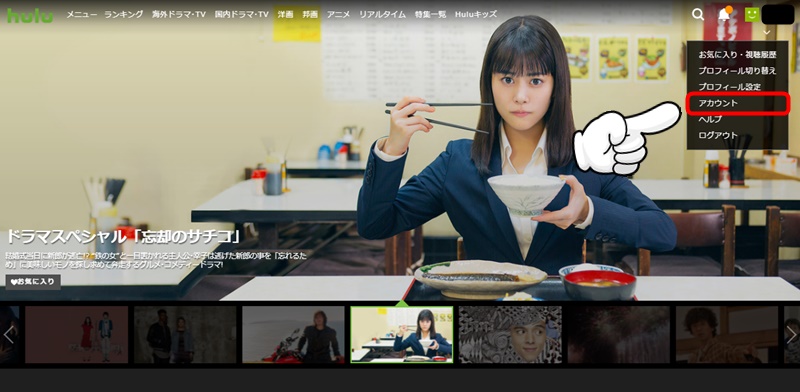Select thumbnail with couple in red dress
This screenshot has height=392, width=800.
pos(77,334)
